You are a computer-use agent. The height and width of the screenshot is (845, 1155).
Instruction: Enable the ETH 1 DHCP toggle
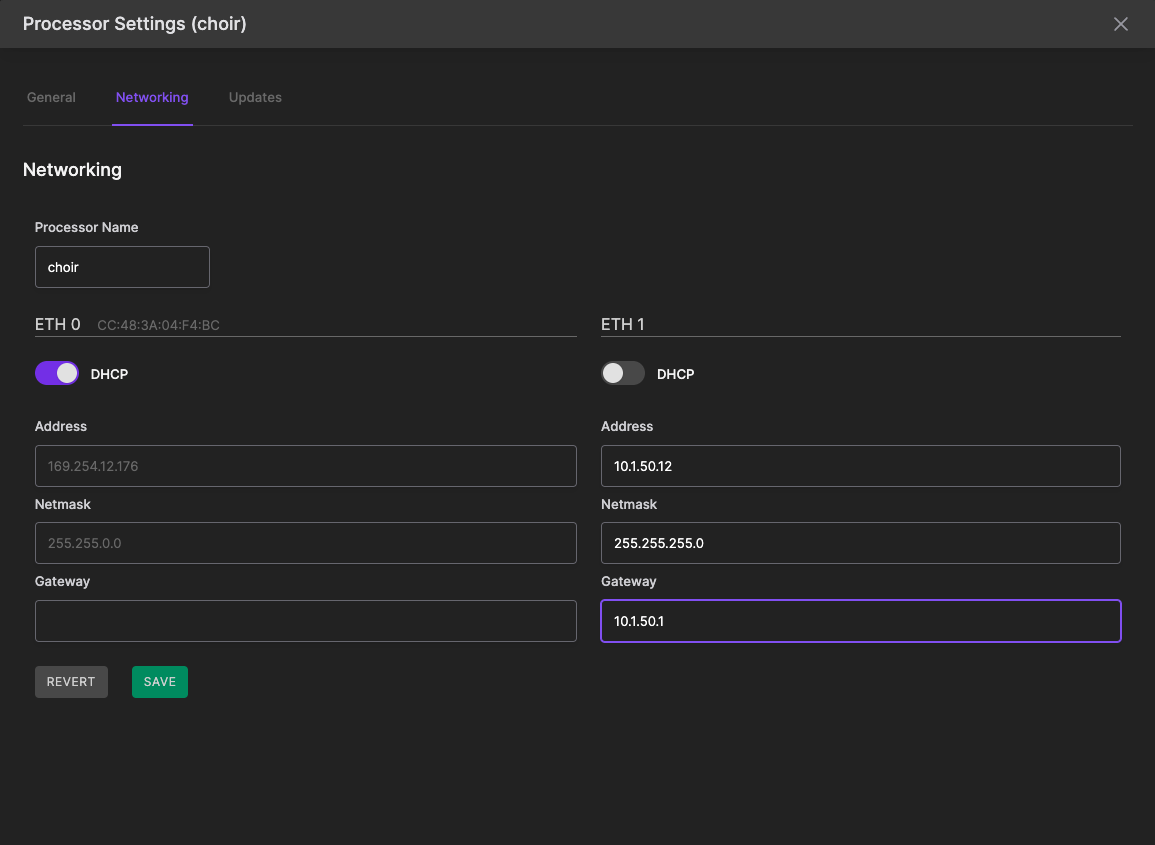pos(623,373)
